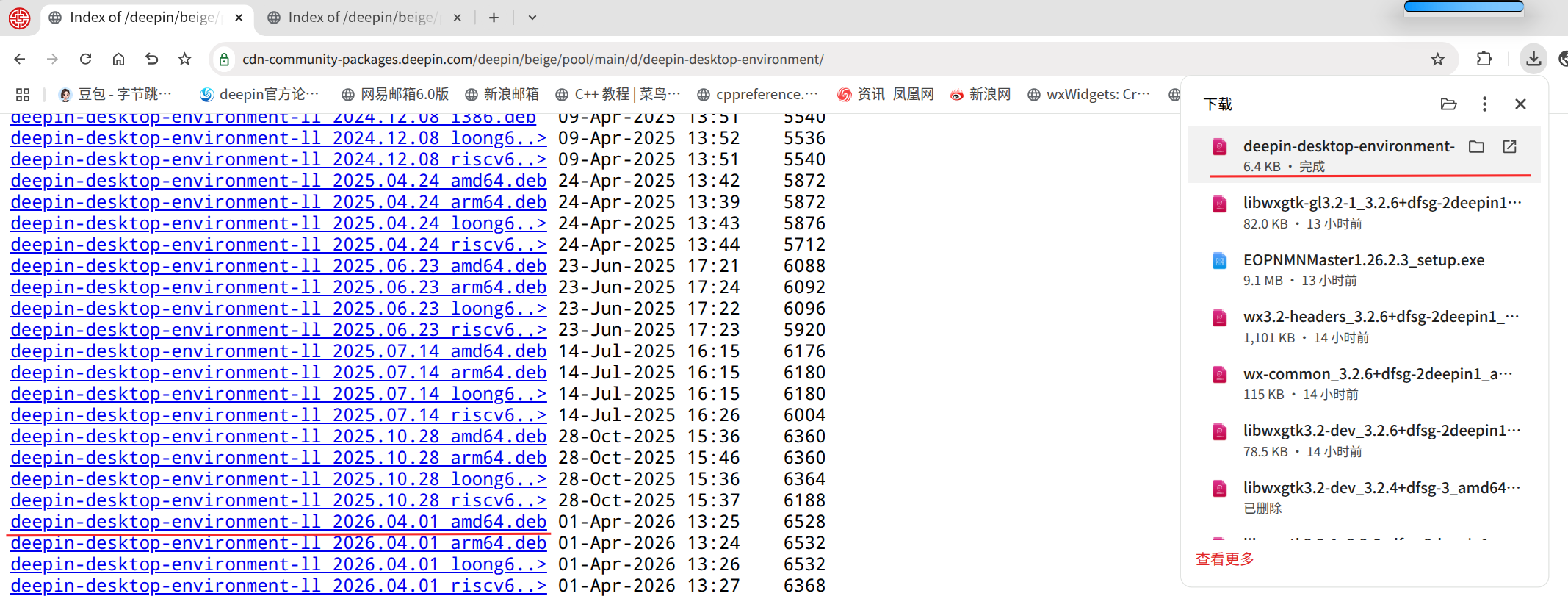
Task: Click the date 28-Oct-2025 15:46
Action: 649,458
